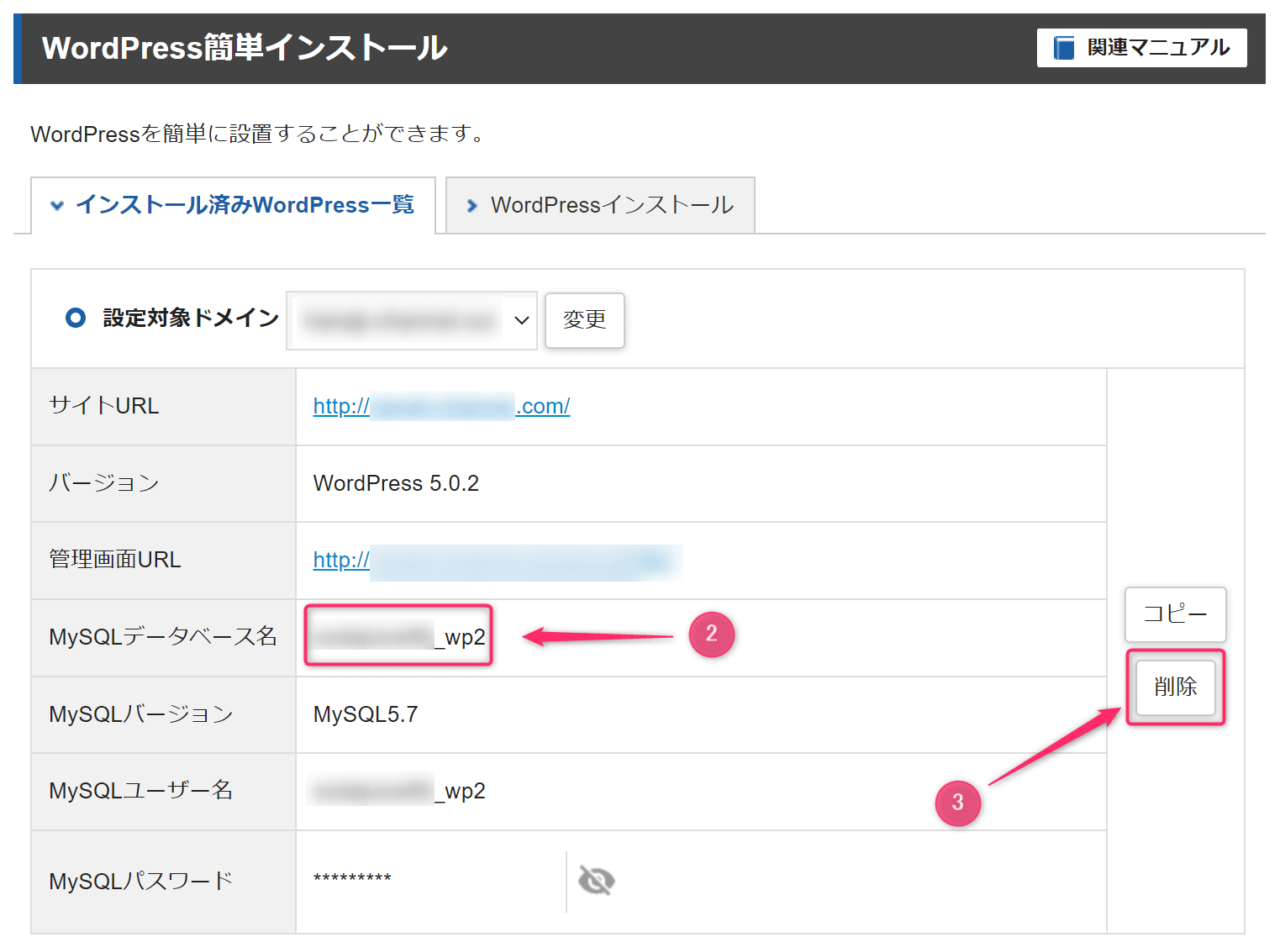
Task: Click the MySQLバージョン row label
Action: point(141,715)
